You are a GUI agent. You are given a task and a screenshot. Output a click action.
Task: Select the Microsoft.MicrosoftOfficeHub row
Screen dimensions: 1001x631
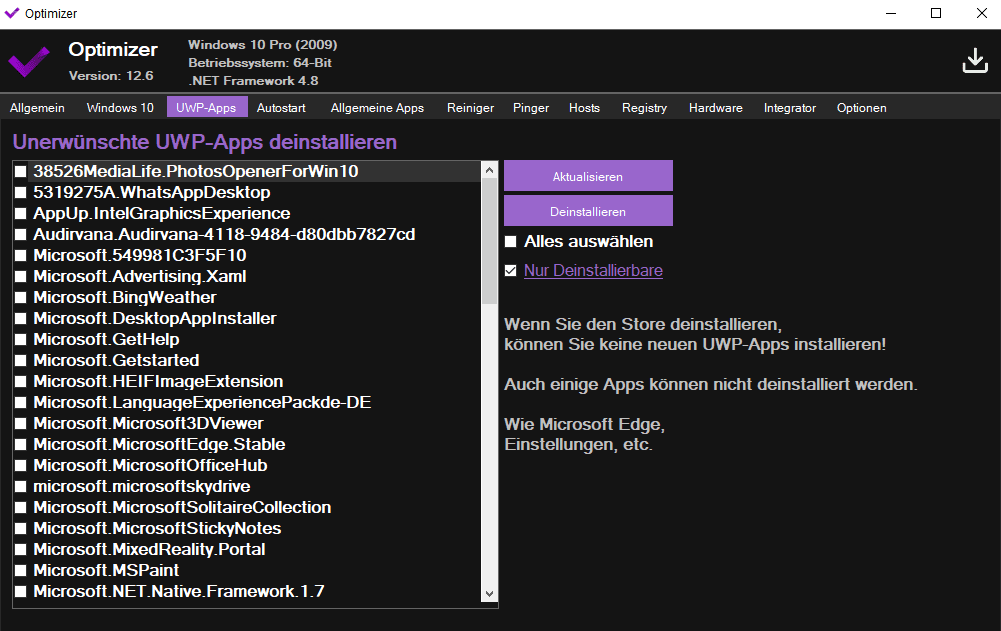point(246,466)
